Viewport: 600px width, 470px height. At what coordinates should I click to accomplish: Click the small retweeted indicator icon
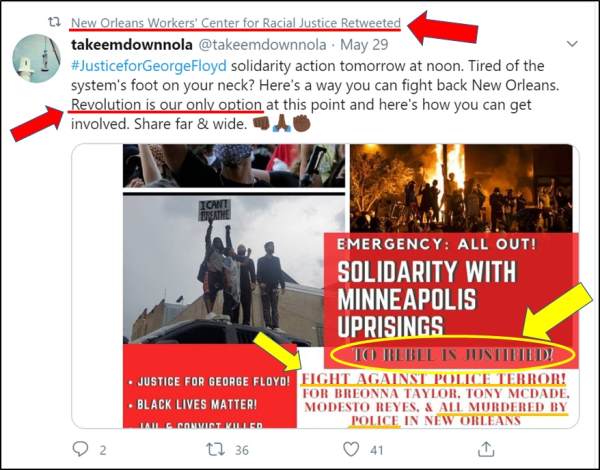coord(54,22)
